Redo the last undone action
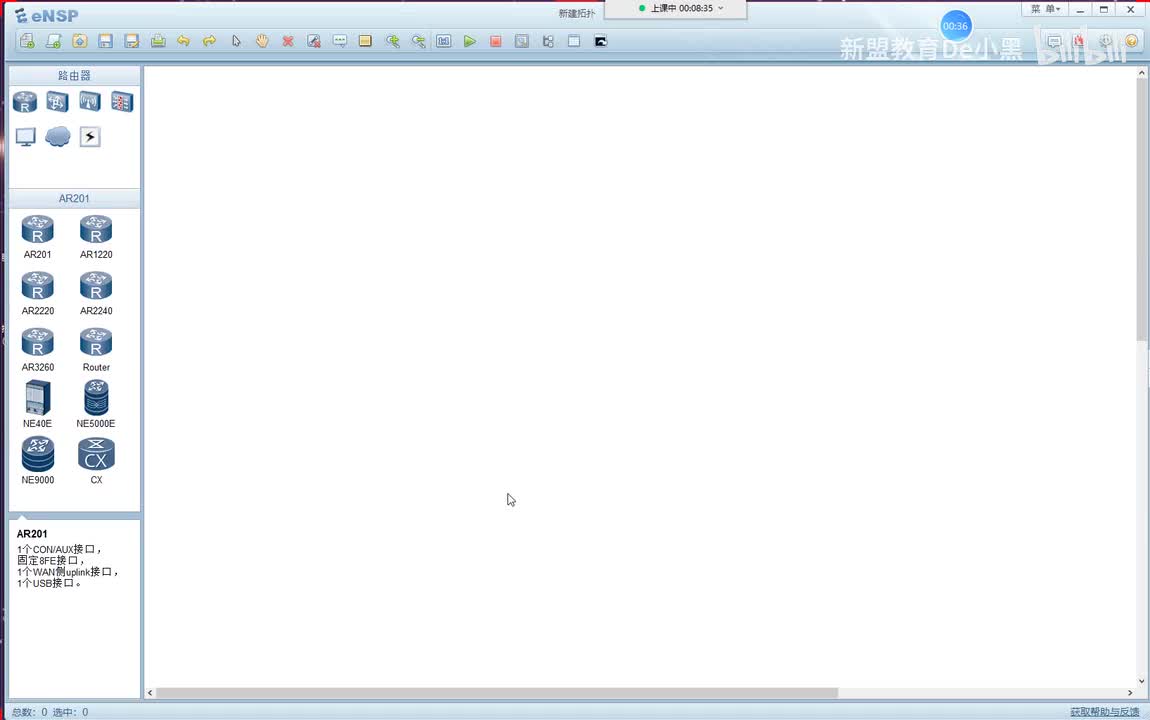 [x=210, y=41]
